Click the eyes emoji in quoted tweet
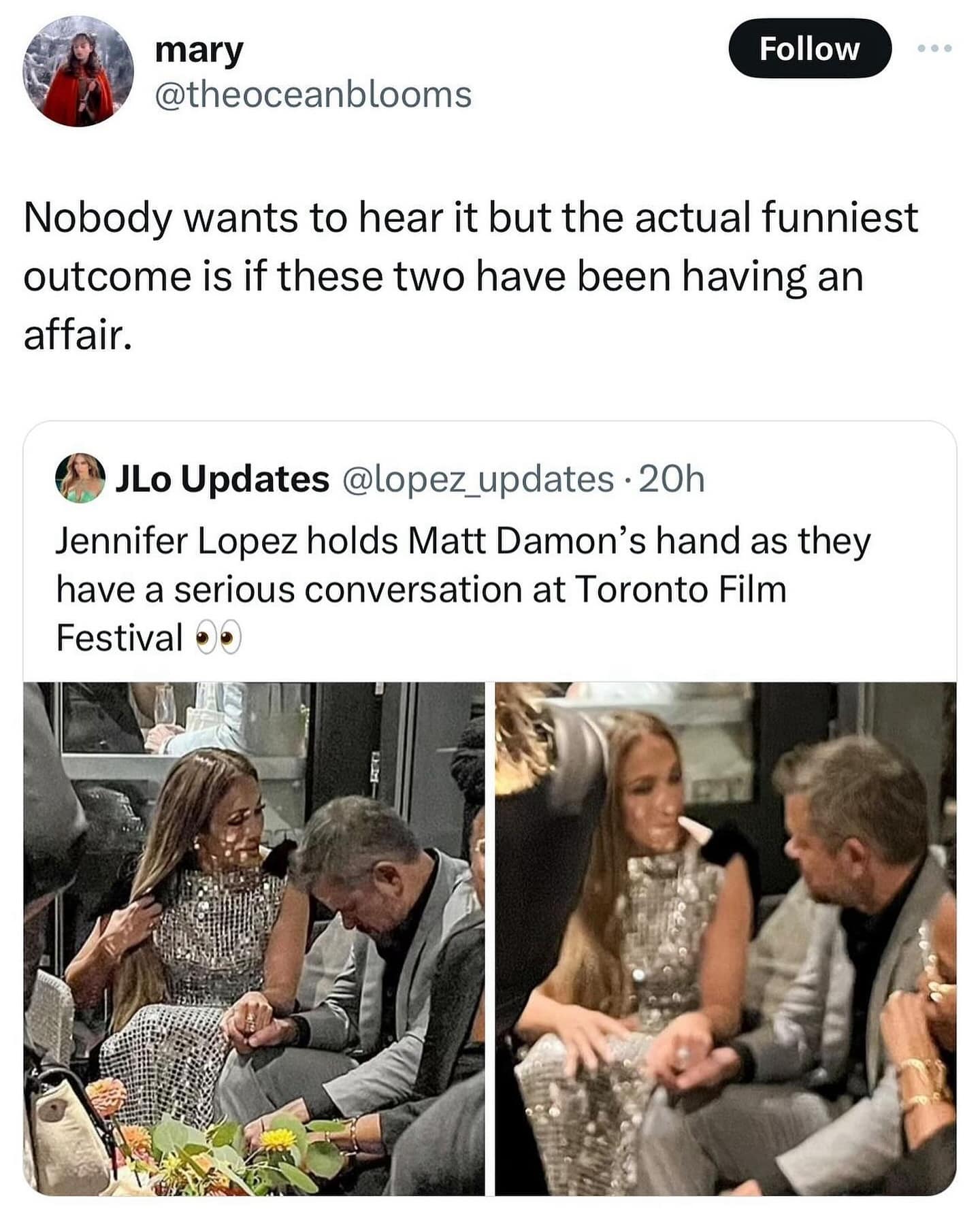This screenshot has height=1218, width=980. click(x=218, y=639)
